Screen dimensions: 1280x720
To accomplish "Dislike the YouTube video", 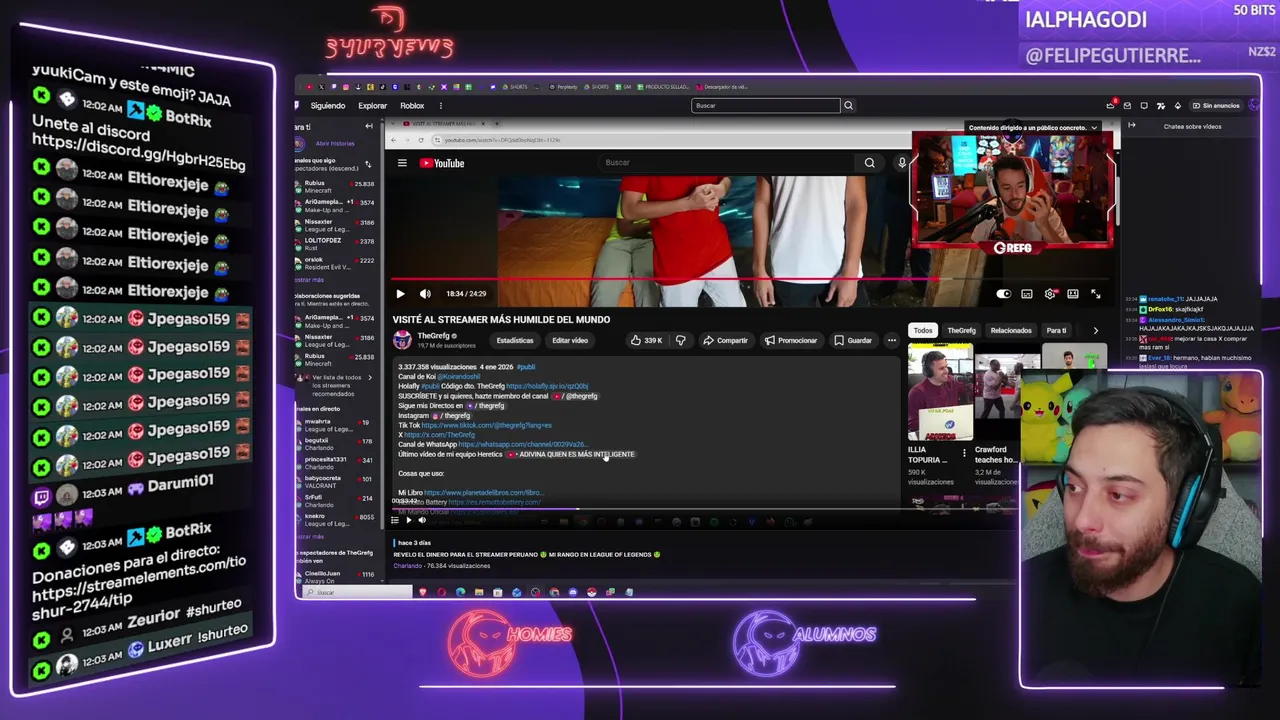I will 681,340.
